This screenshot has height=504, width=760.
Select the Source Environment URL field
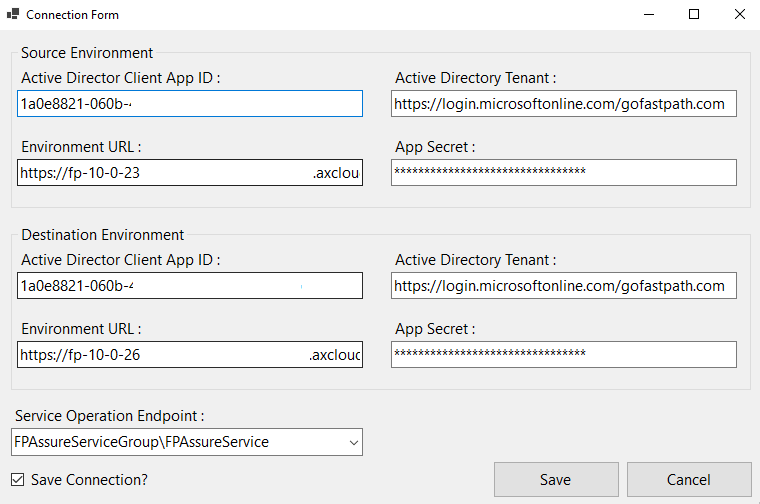[190, 173]
